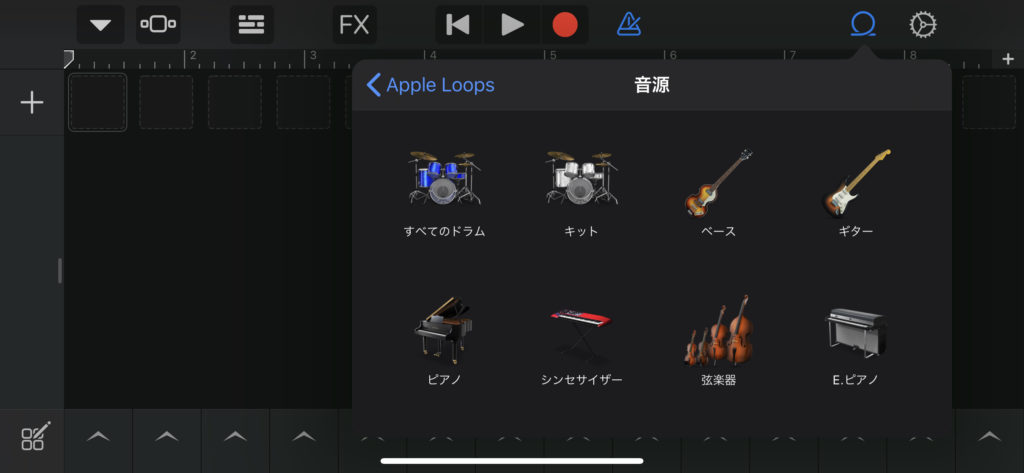
Task: Open the top-left downward triangle dropdown menu
Action: click(x=100, y=24)
